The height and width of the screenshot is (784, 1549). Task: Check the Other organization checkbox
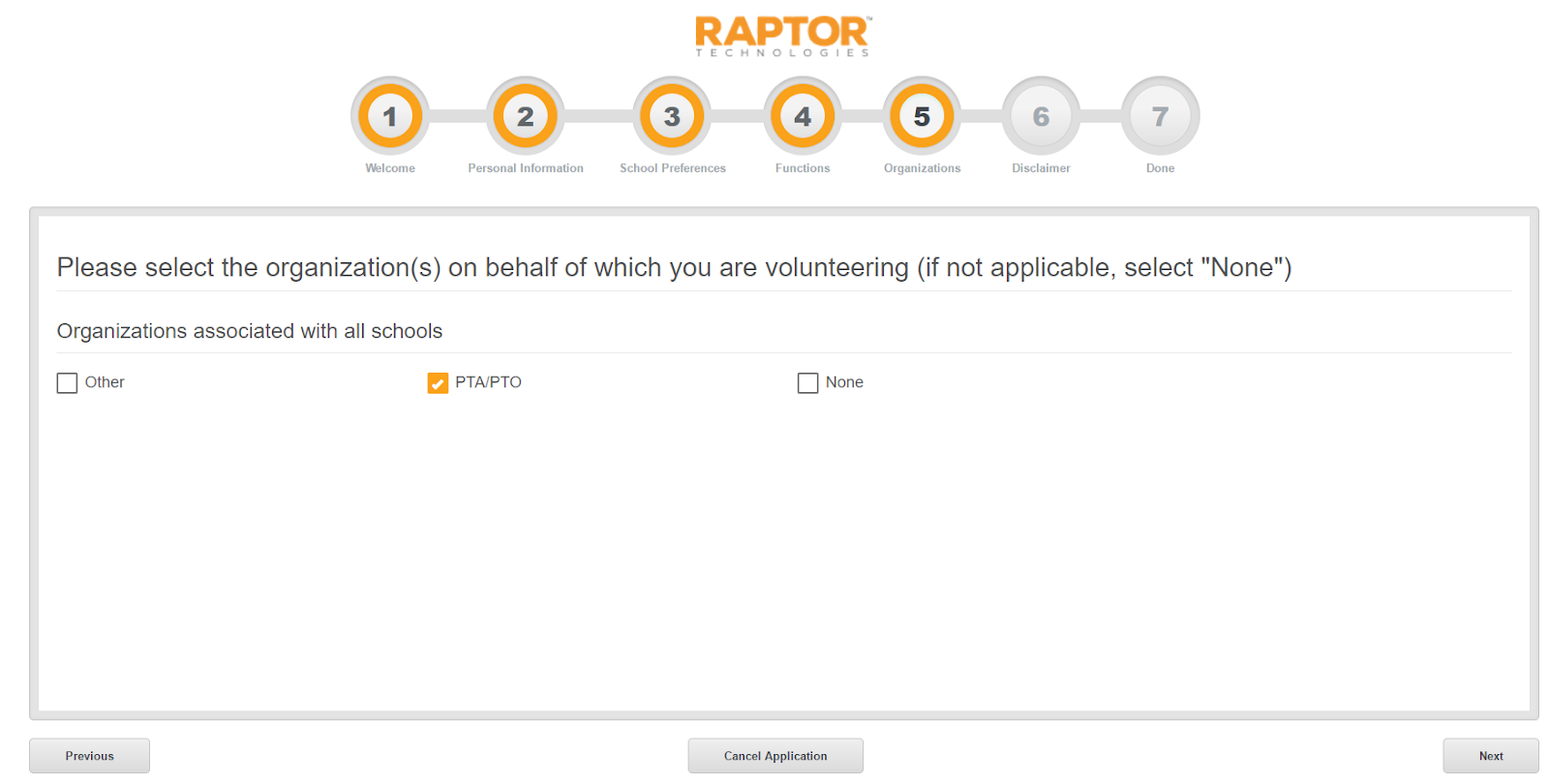coord(67,383)
